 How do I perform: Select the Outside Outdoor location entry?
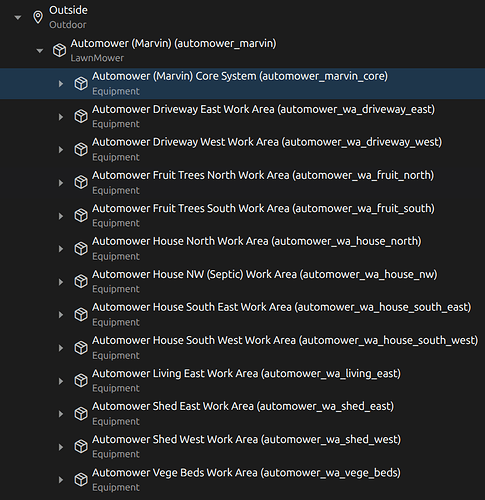(68, 17)
